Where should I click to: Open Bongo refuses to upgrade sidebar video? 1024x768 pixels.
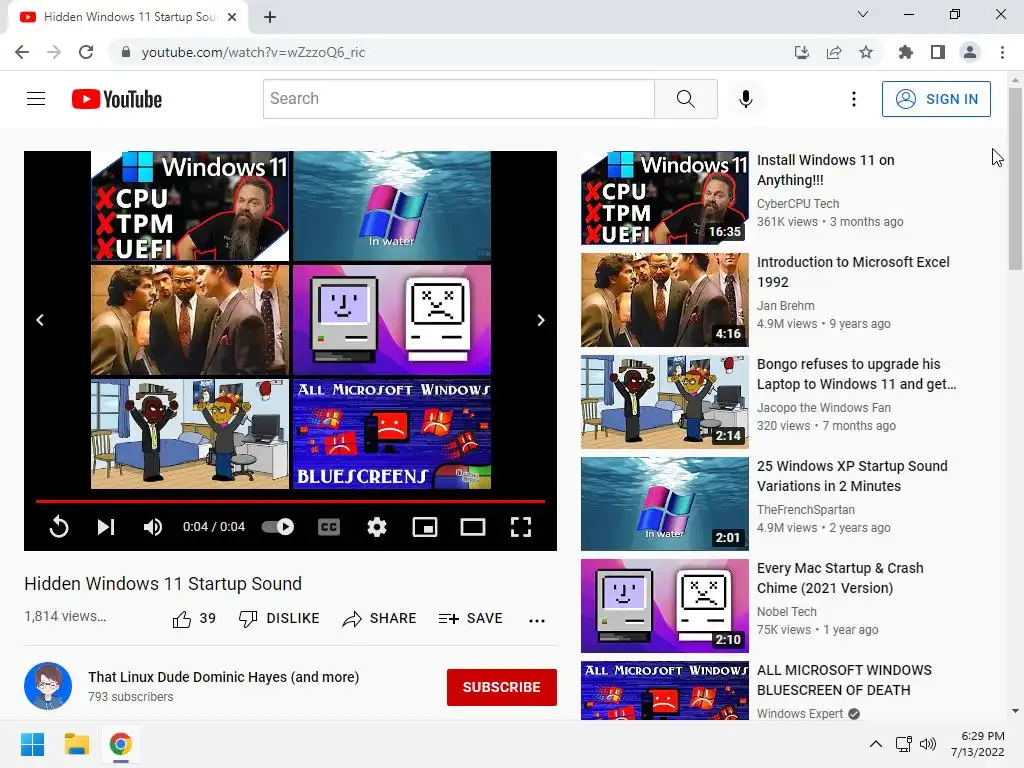[x=856, y=374]
